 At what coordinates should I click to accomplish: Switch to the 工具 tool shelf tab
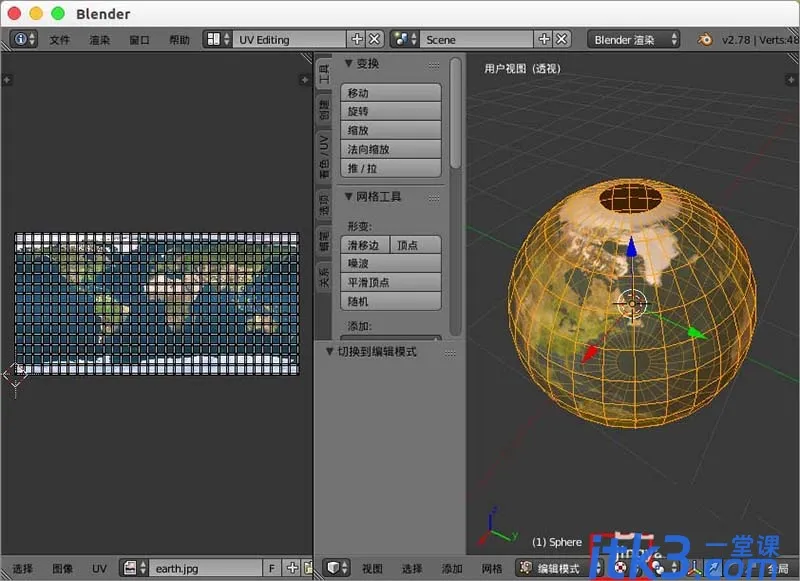(x=324, y=74)
